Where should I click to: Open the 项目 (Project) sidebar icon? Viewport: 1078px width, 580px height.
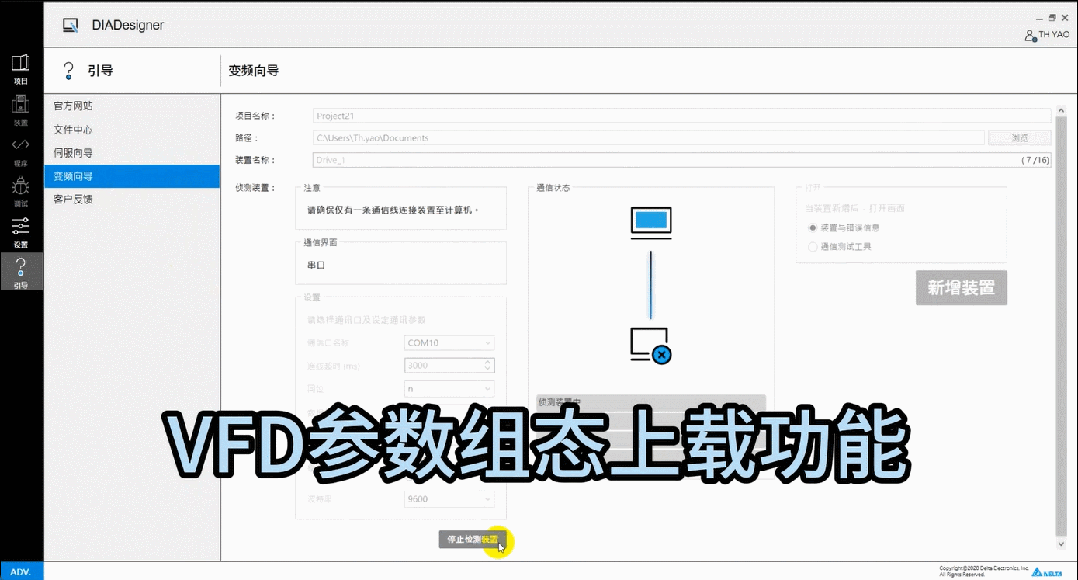(21, 69)
